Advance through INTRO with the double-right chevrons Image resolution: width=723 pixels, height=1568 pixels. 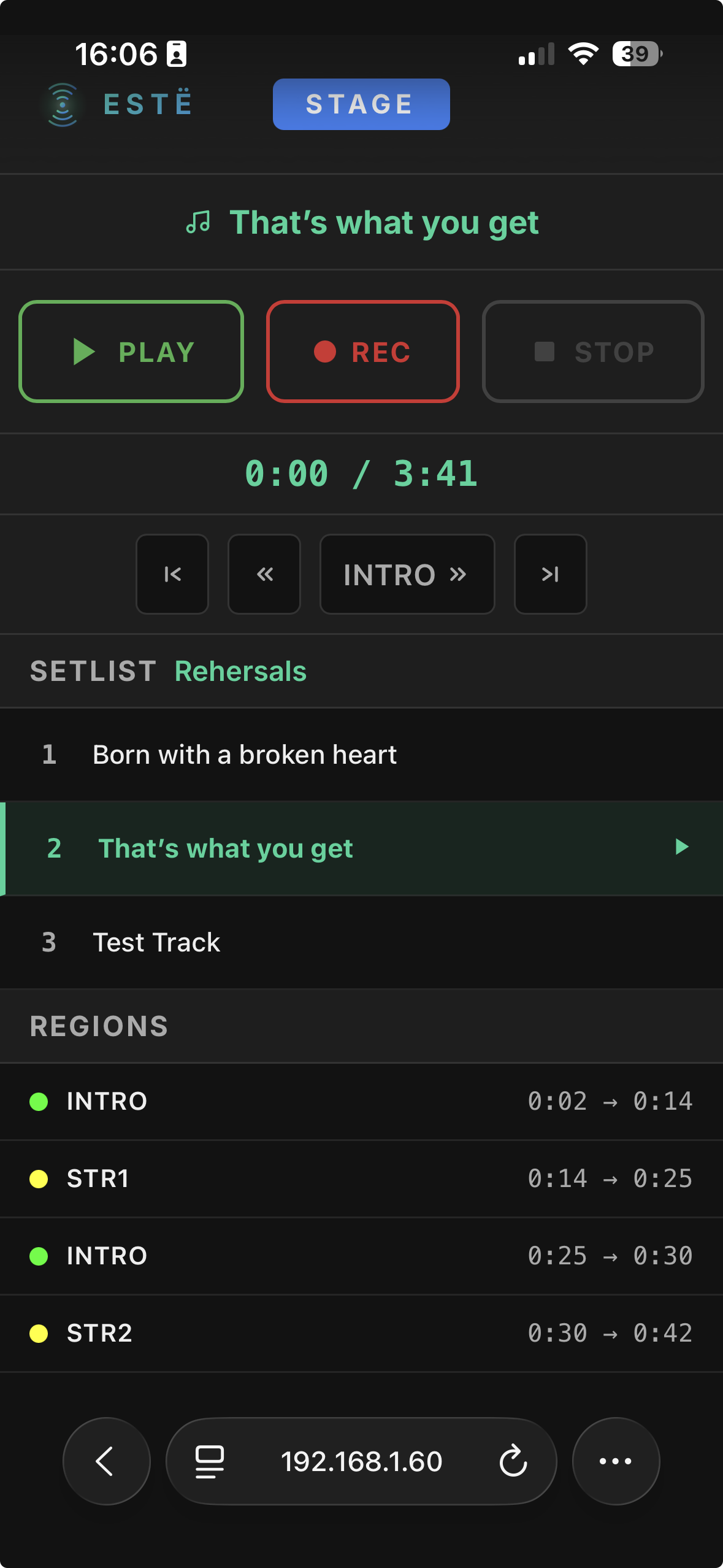tap(407, 574)
